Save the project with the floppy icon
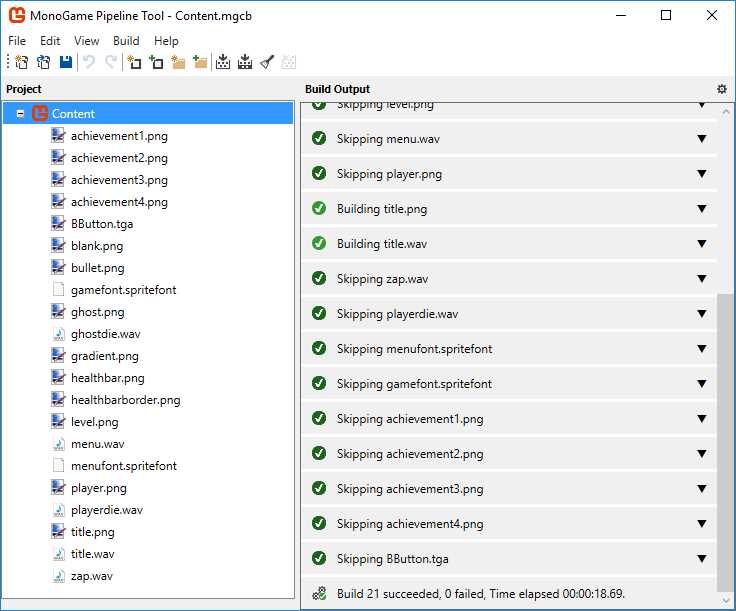The width and height of the screenshot is (736, 611). point(66,62)
